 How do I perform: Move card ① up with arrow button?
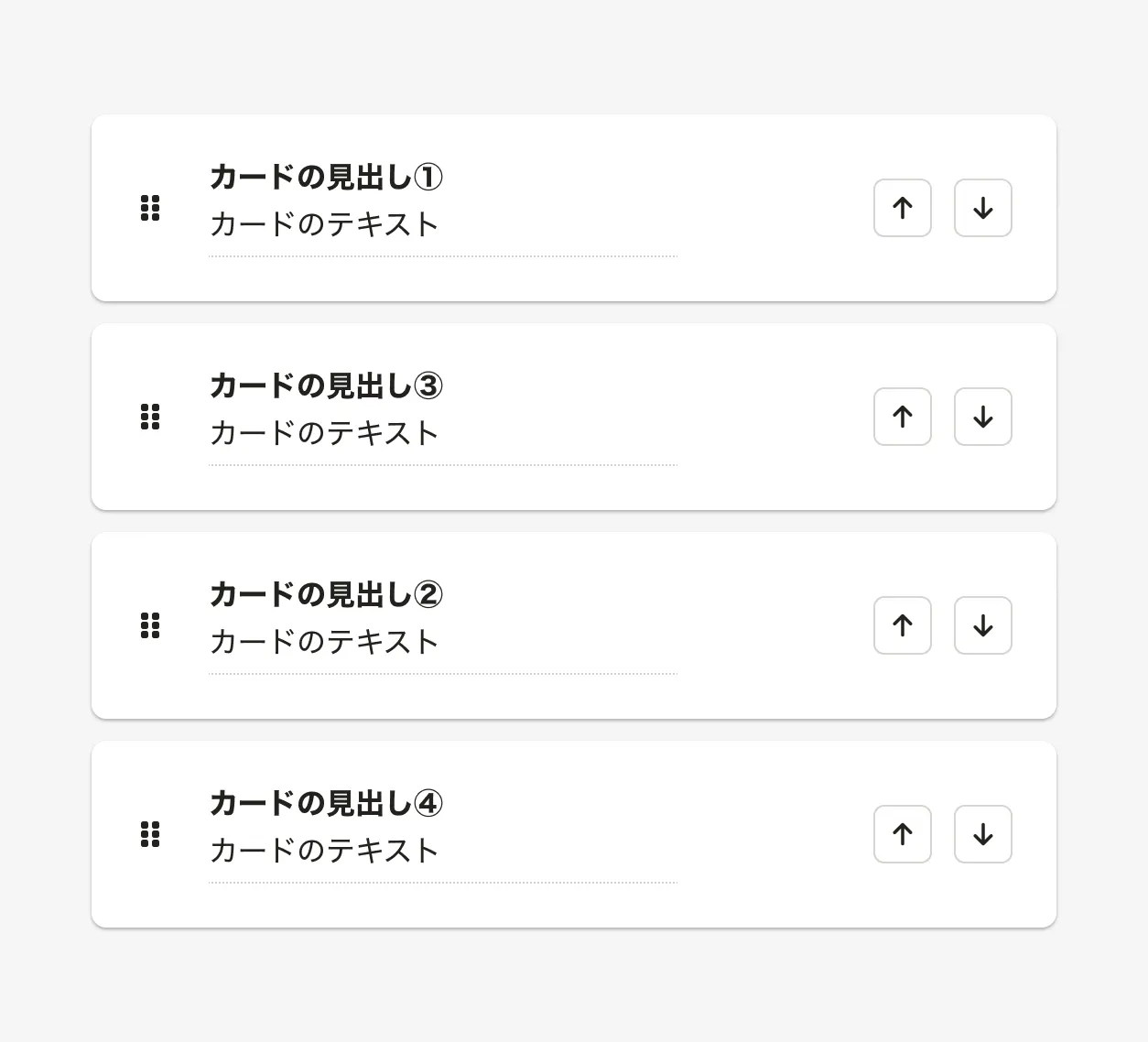[x=903, y=208]
